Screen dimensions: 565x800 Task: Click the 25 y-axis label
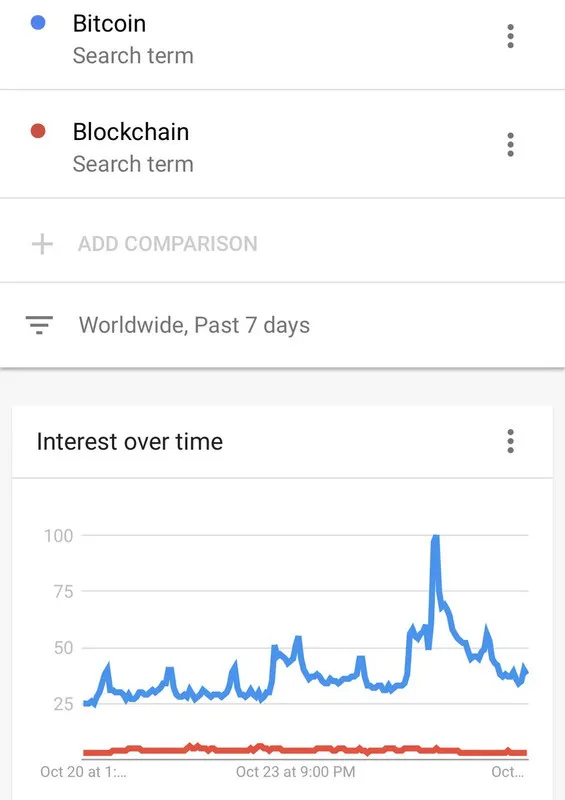[x=63, y=704]
